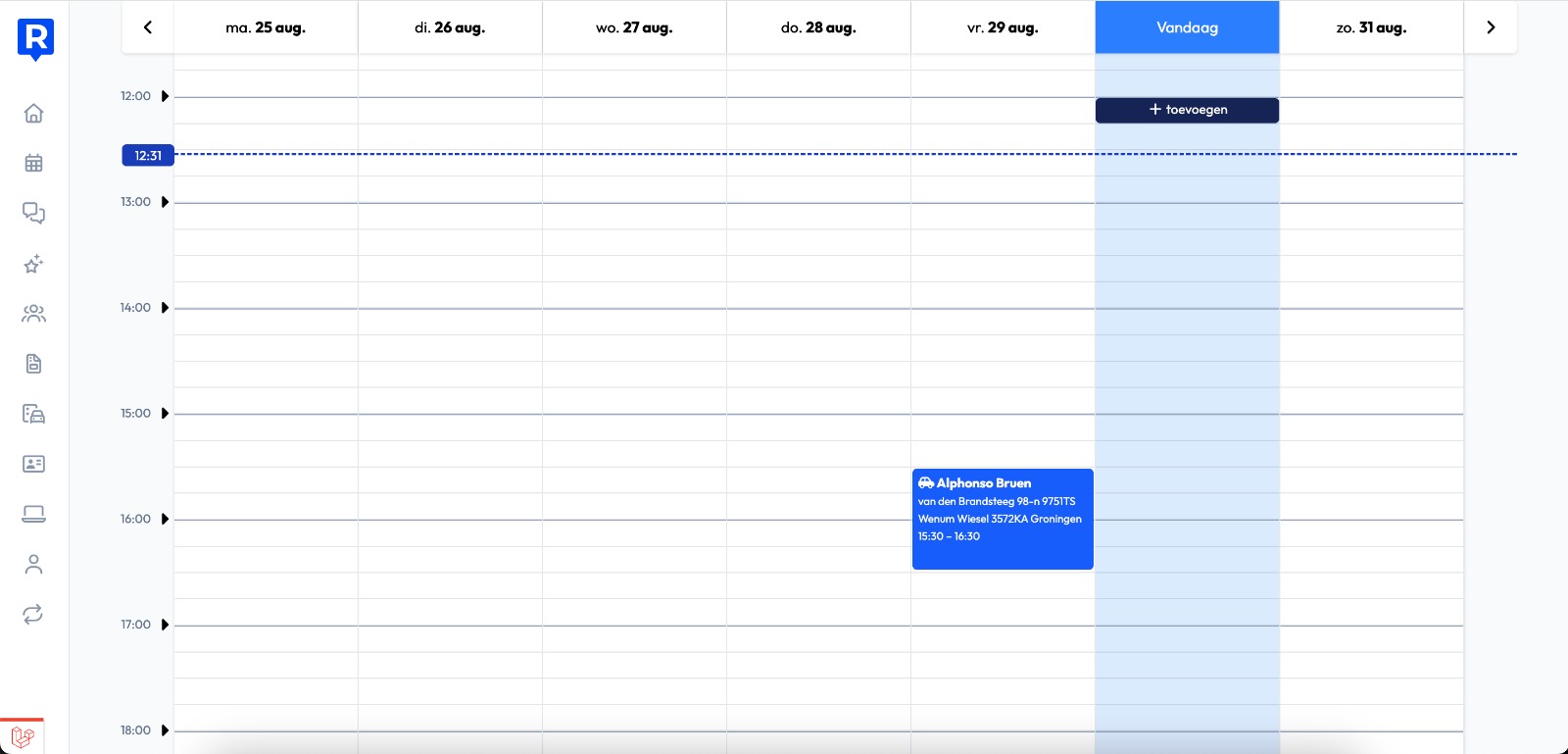
Task: Open the home icon in sidebar
Action: pos(33,114)
